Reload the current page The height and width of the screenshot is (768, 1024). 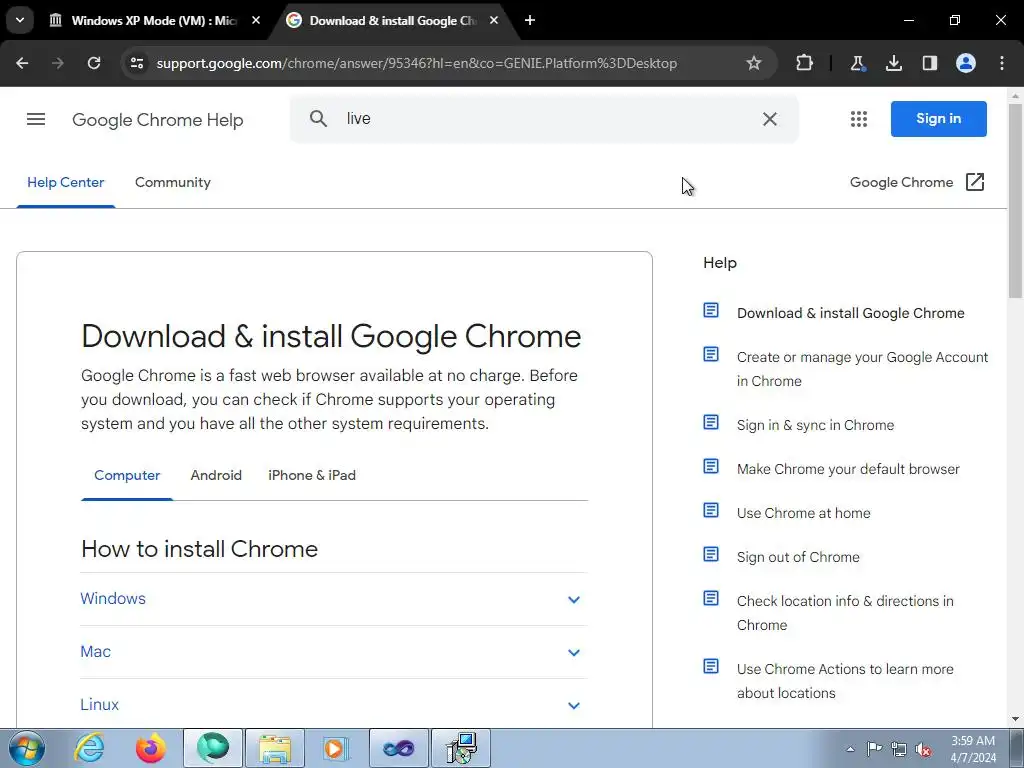pos(94,63)
